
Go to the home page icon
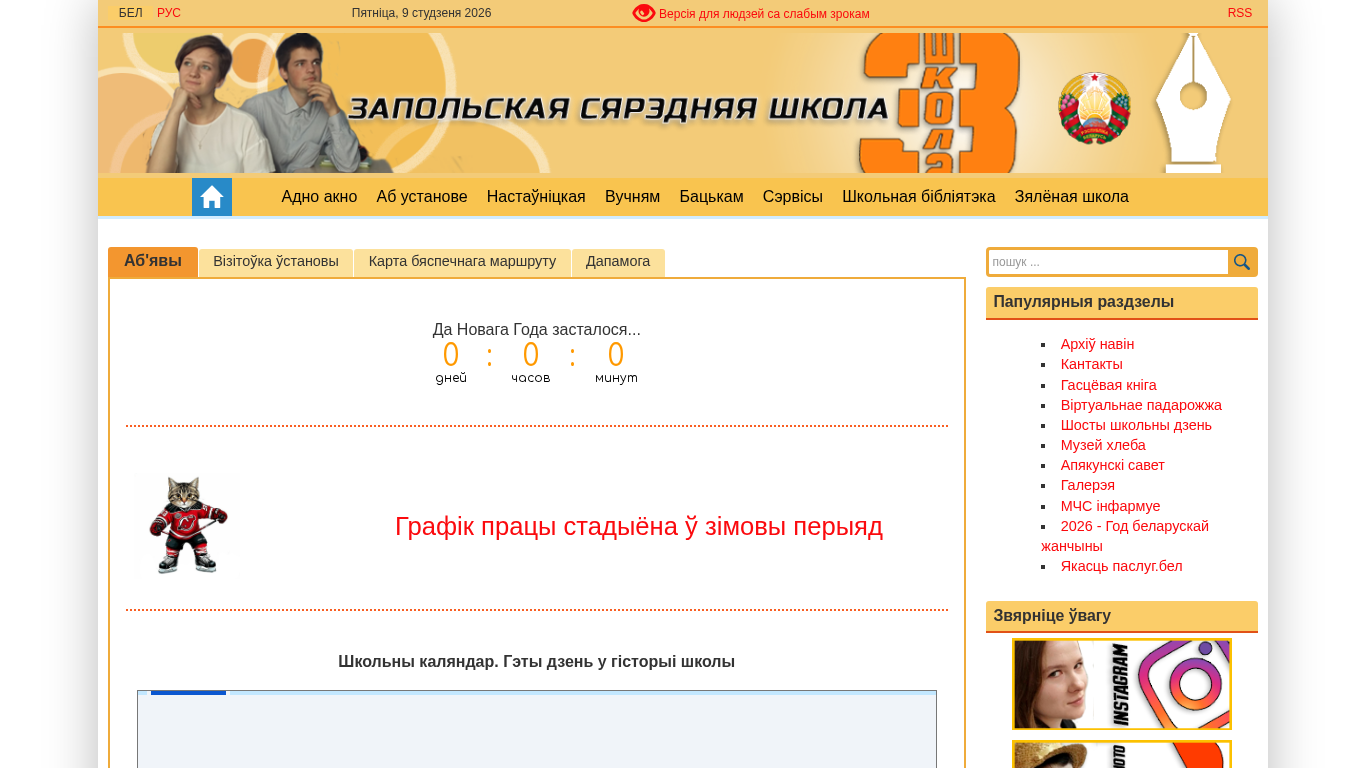click(x=212, y=197)
